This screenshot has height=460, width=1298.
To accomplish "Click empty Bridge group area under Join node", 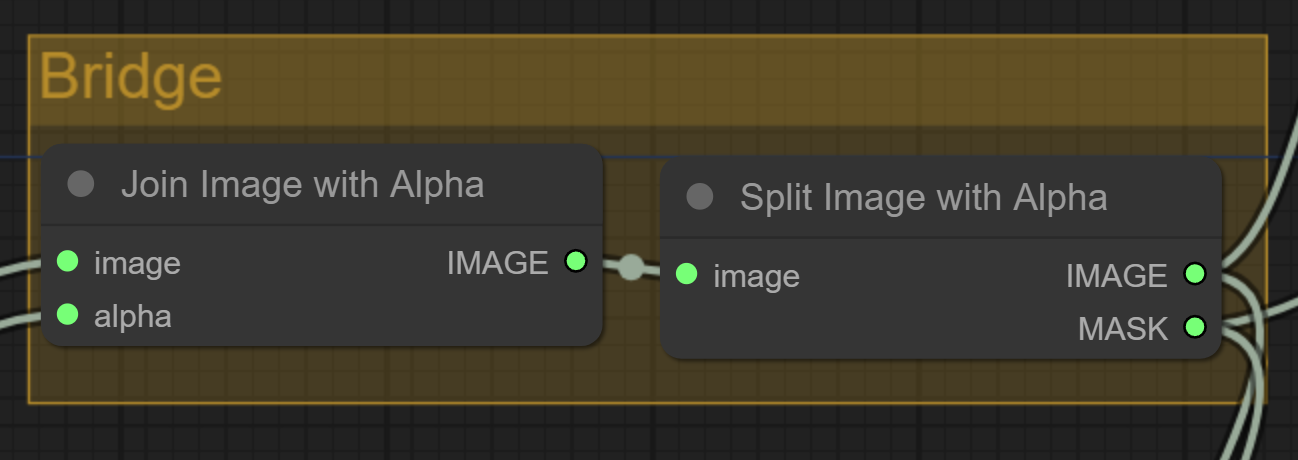I will click(320, 375).
